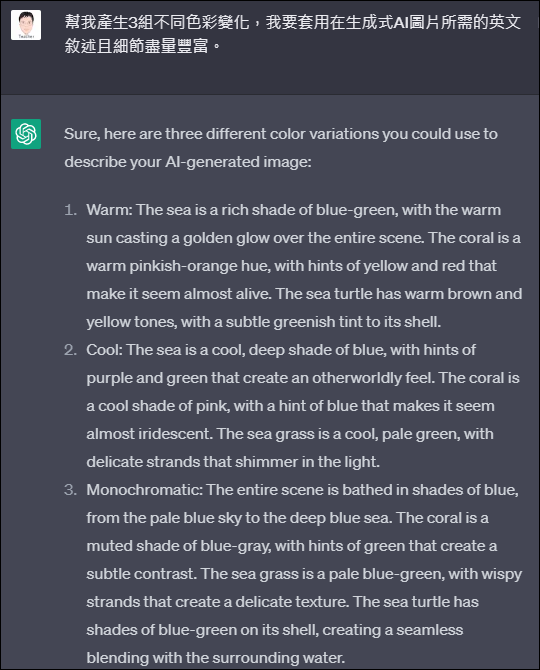Click the "Warm:" label in the first item
This screenshot has width=540, height=670.
coord(109,210)
